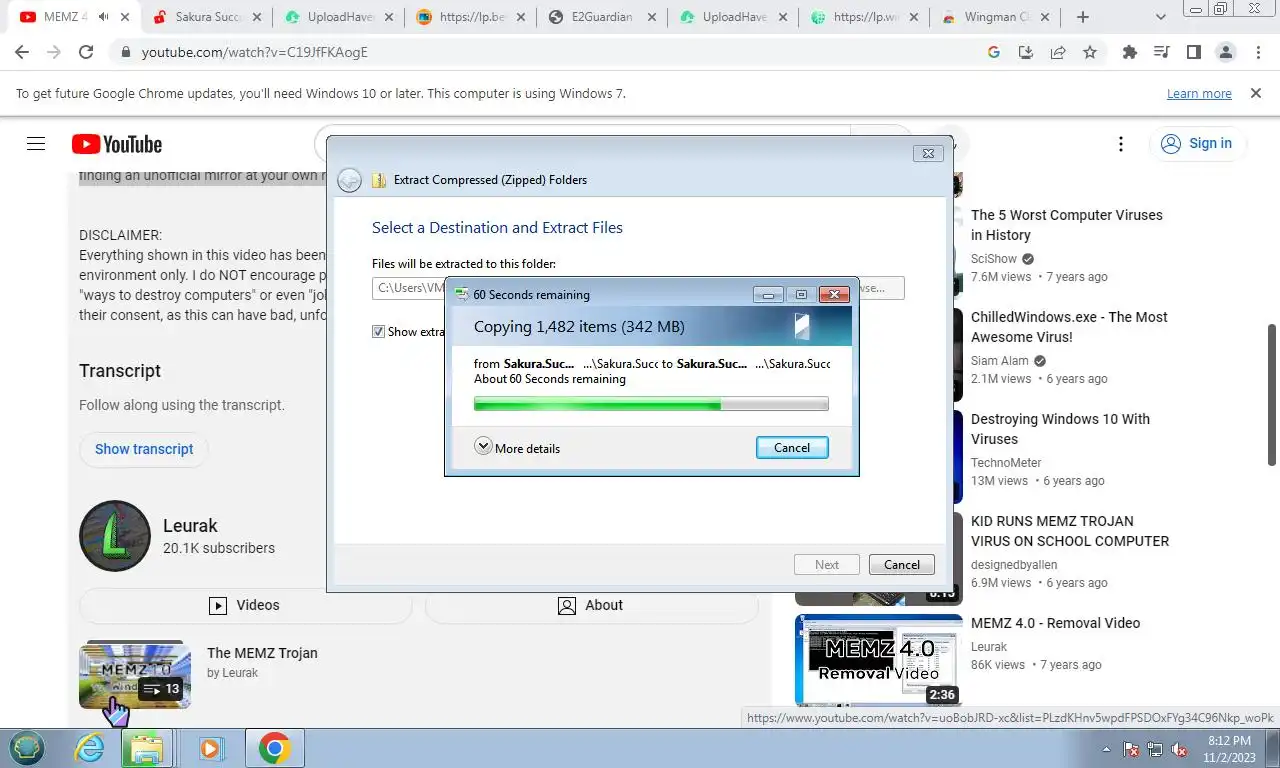The width and height of the screenshot is (1280, 768).
Task: Open the media controls icon
Action: tap(1162, 52)
